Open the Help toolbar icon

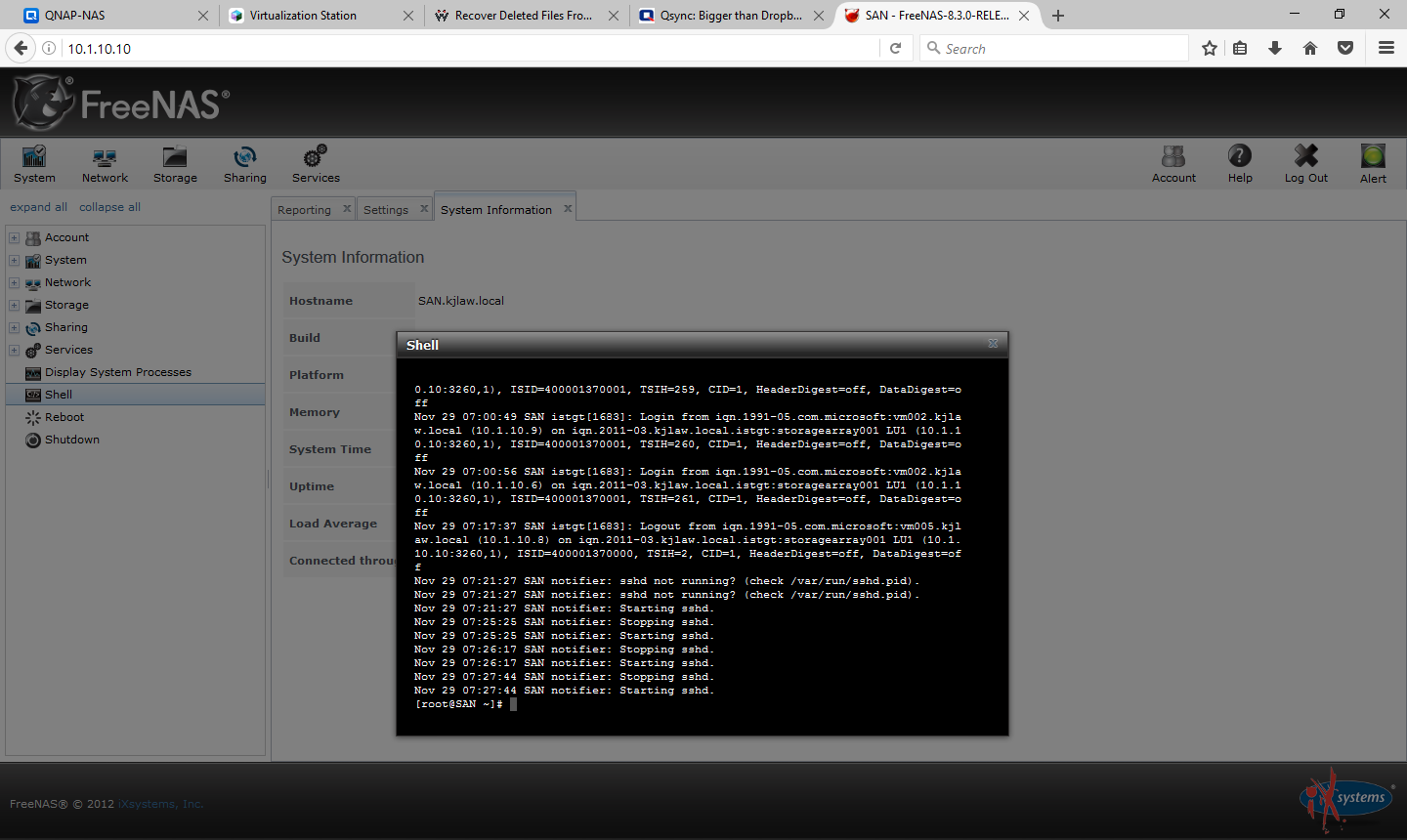pyautogui.click(x=1240, y=164)
